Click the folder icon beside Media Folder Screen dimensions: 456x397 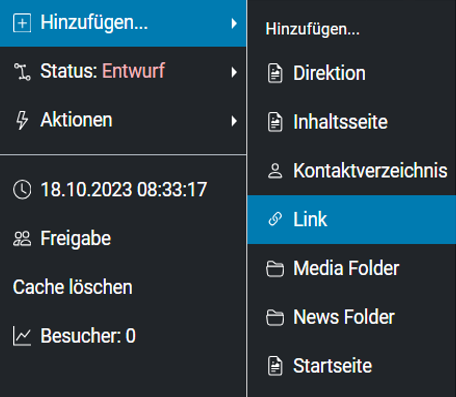point(275,268)
